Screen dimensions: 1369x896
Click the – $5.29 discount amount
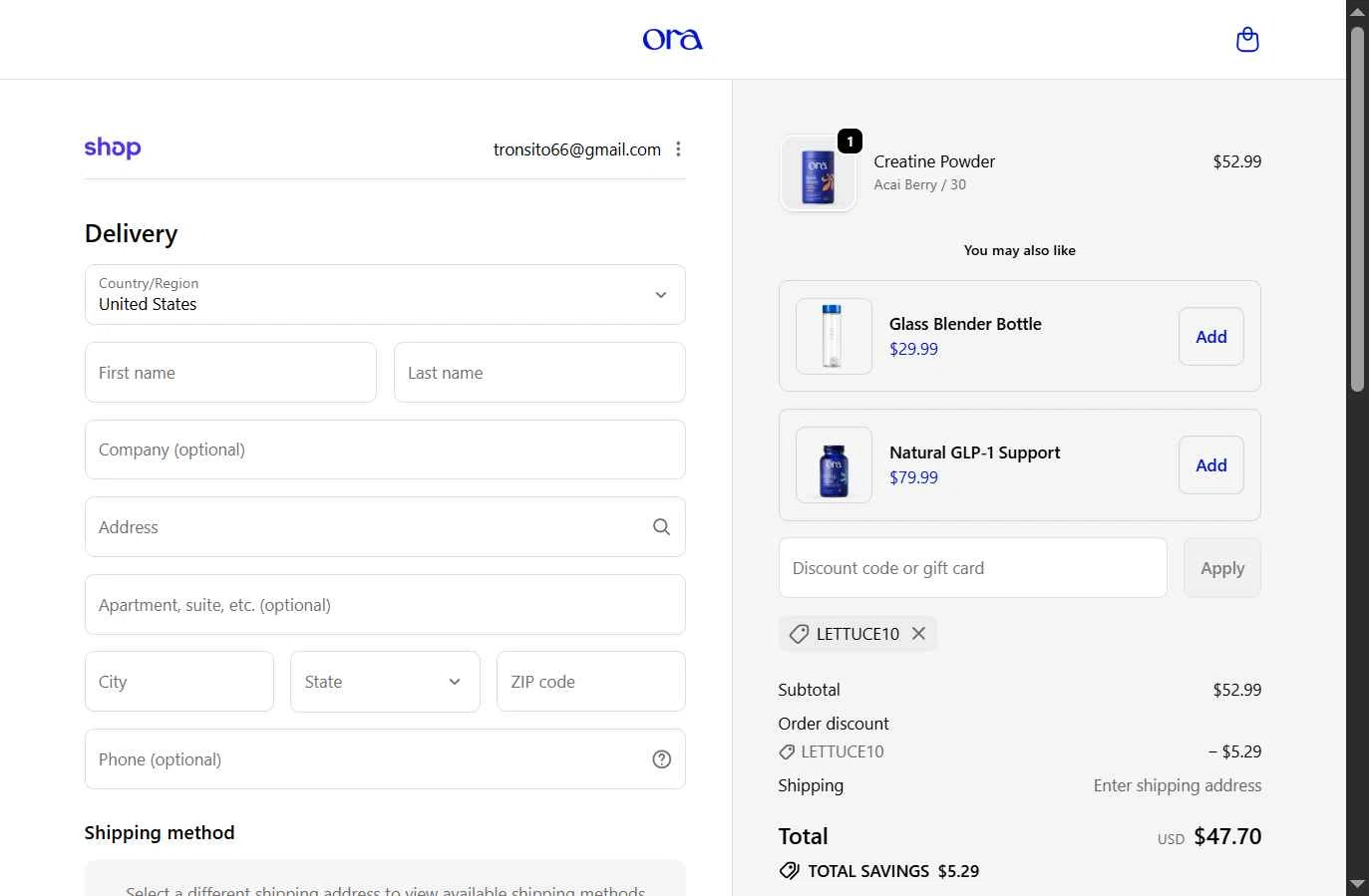pos(1234,751)
